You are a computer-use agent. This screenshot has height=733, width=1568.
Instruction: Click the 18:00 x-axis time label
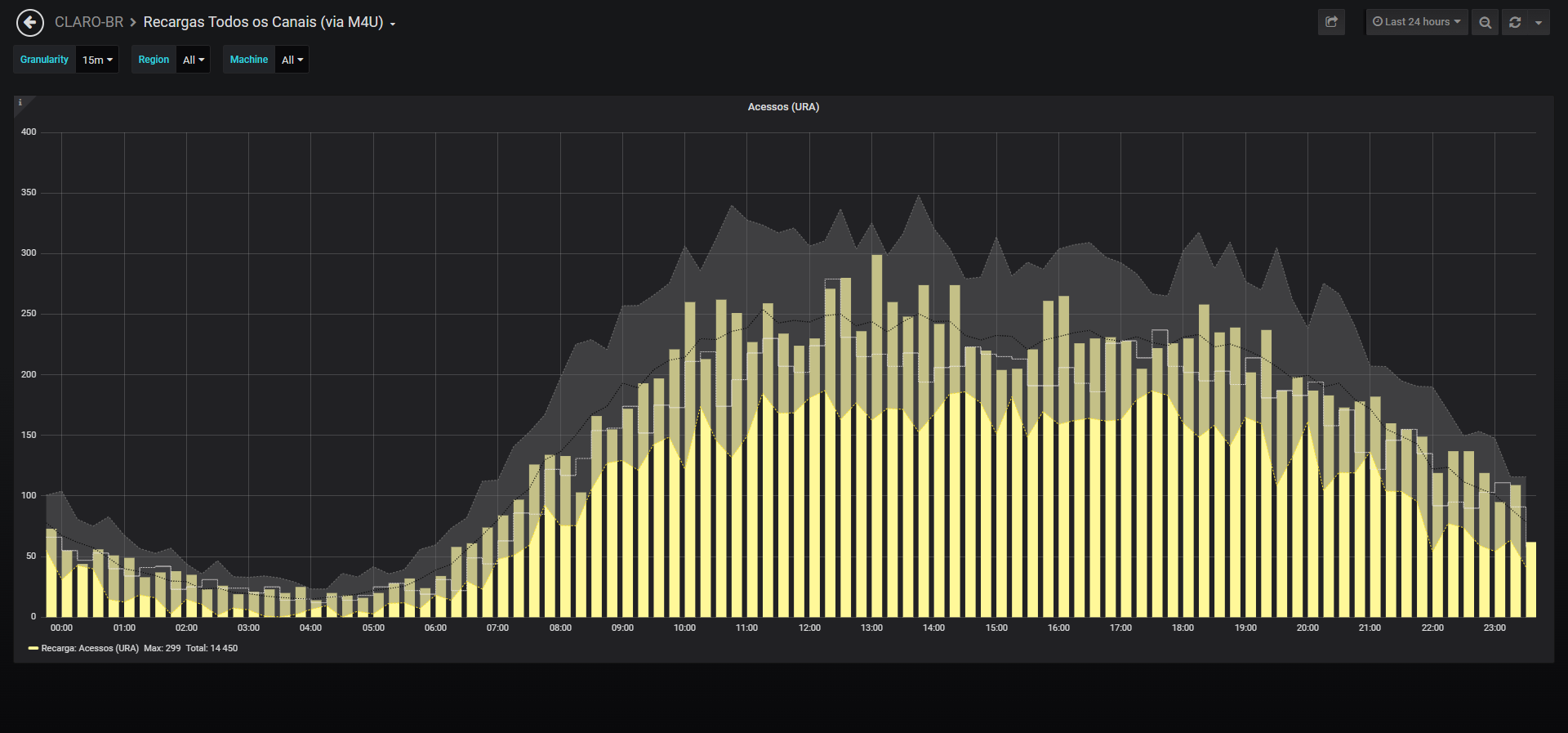click(x=1183, y=628)
